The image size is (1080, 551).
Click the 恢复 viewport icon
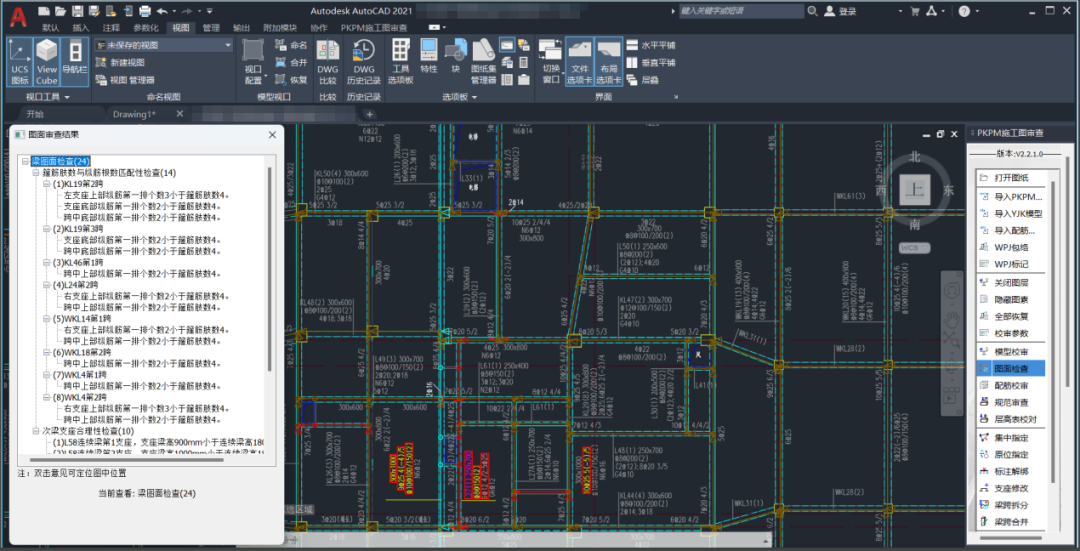click(x=291, y=79)
